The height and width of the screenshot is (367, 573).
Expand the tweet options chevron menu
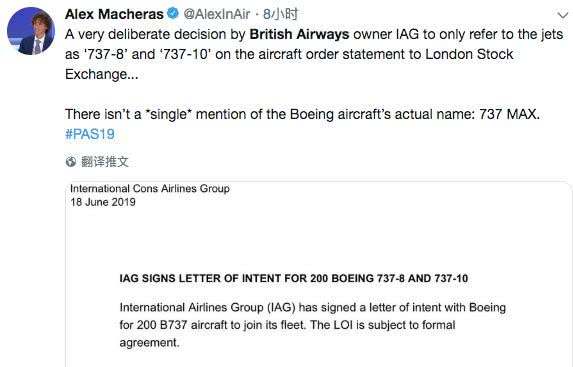563,15
